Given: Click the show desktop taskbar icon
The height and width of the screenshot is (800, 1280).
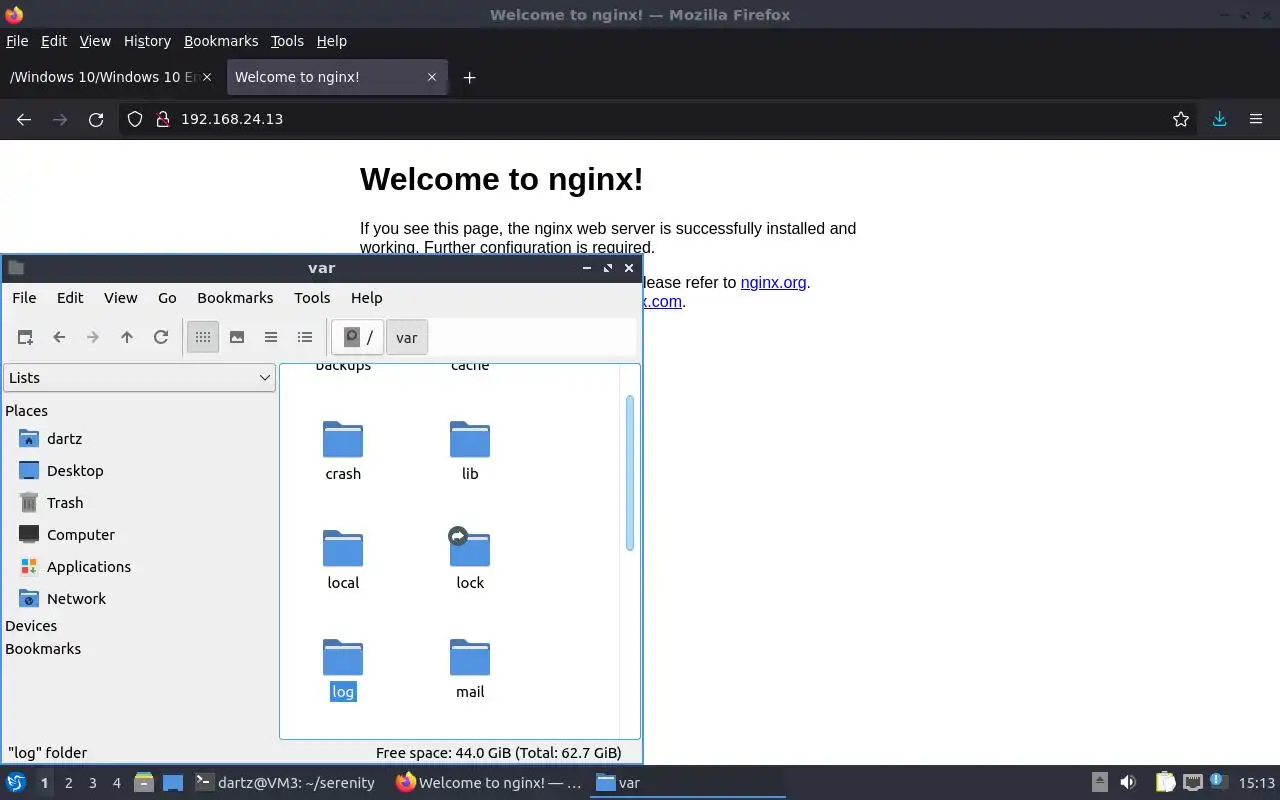Looking at the screenshot, I should (x=172, y=783).
